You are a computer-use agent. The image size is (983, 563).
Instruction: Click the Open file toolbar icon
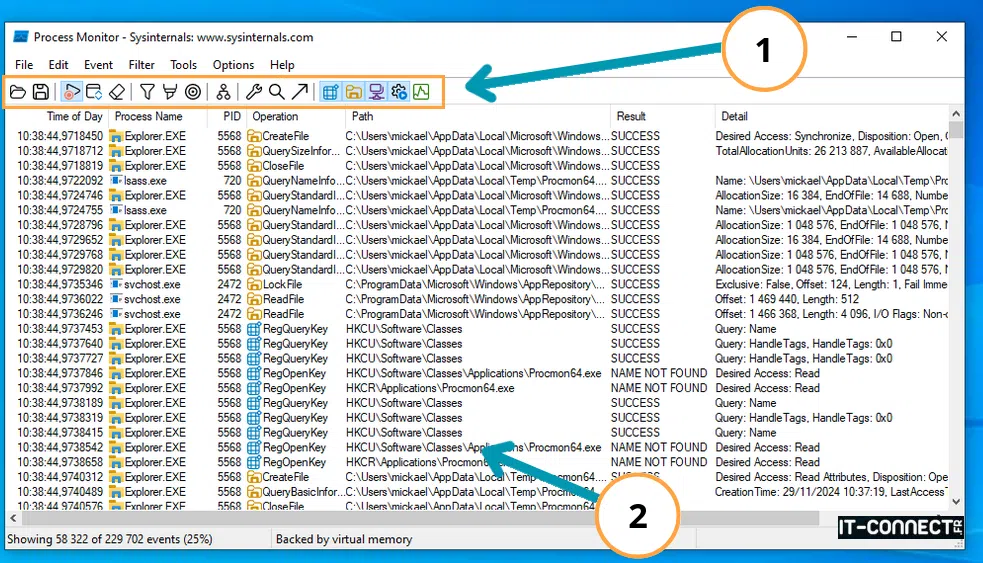[x=18, y=92]
